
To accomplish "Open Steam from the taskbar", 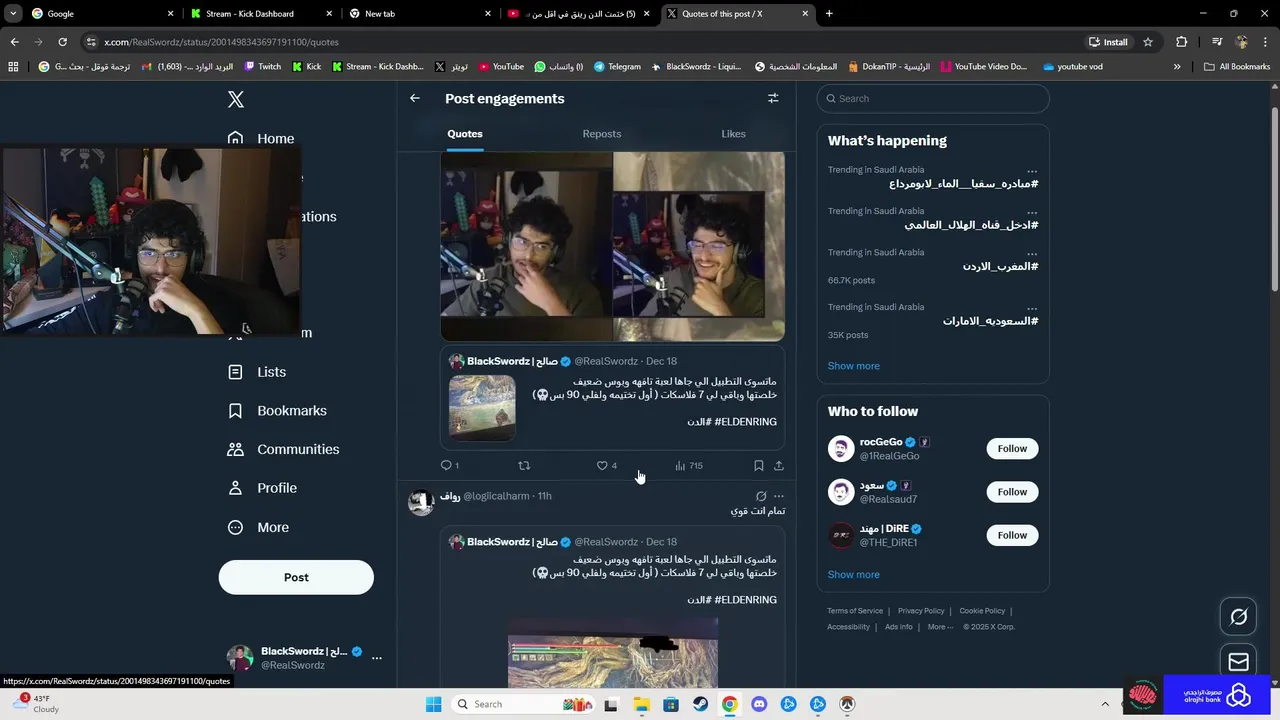I will tap(700, 704).
